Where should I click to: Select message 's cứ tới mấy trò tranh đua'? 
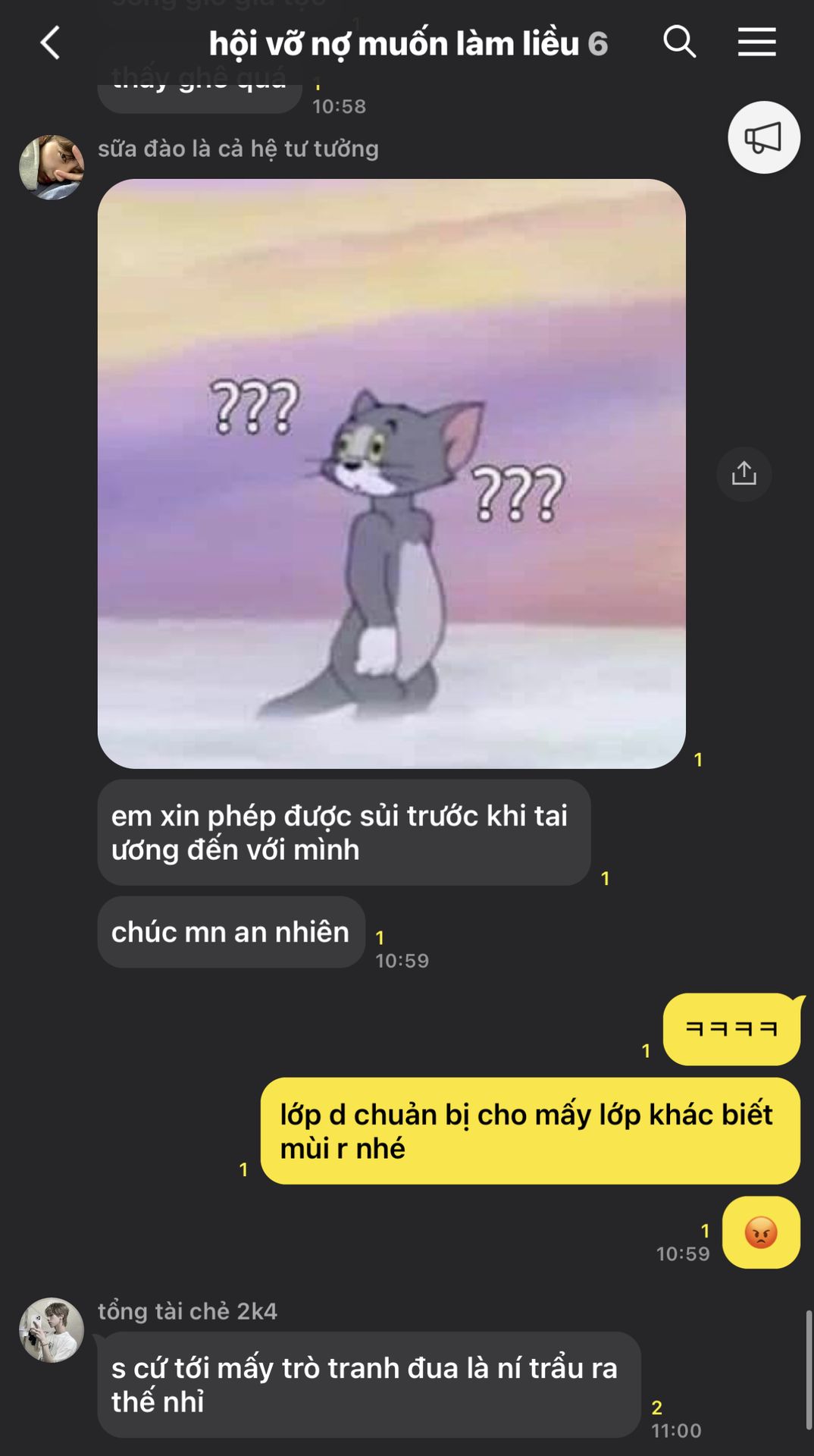(x=369, y=1385)
